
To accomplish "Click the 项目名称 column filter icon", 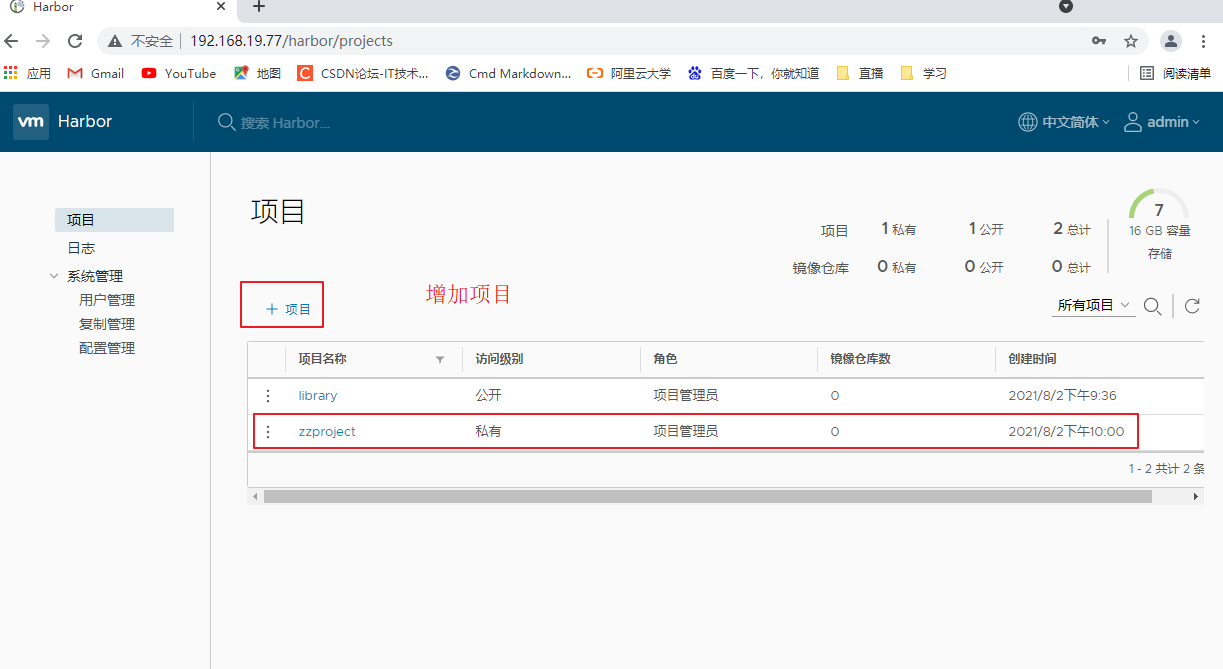I will [x=440, y=359].
